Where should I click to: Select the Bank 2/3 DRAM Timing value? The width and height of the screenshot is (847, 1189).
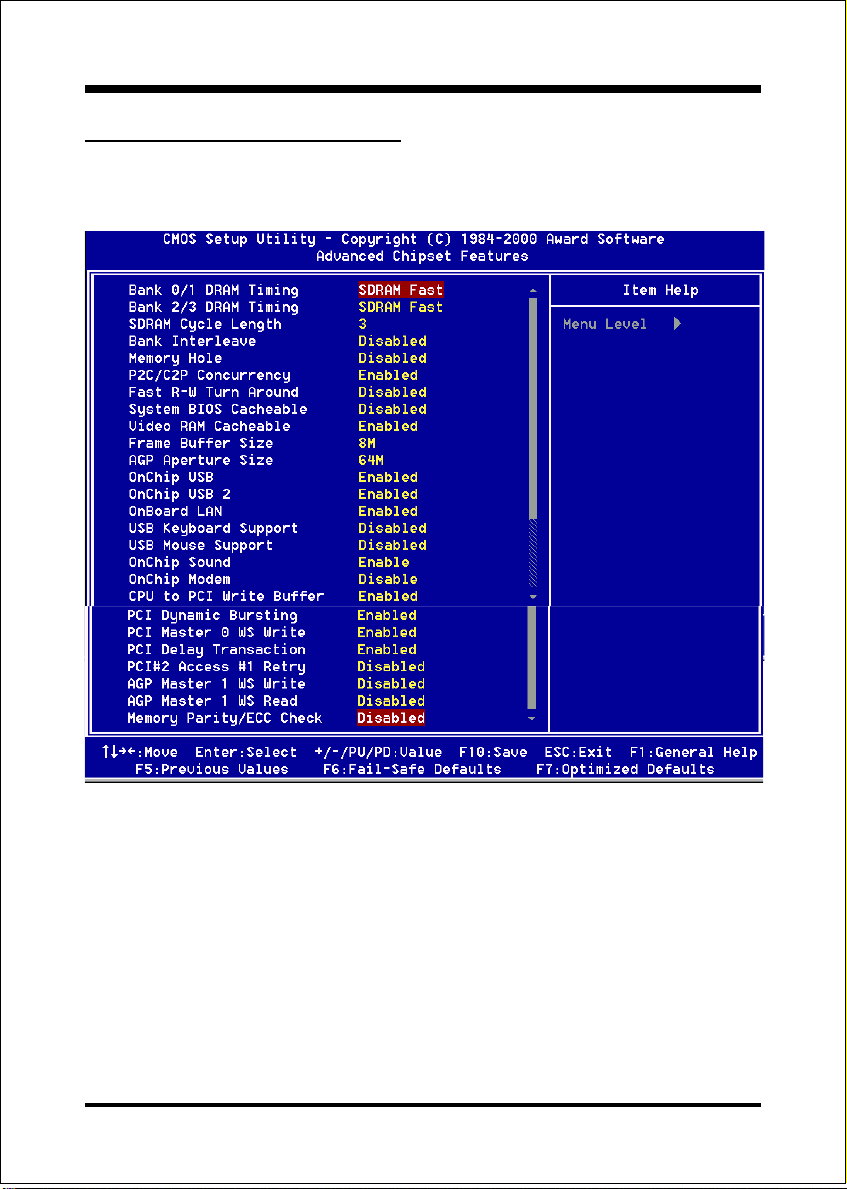point(400,307)
